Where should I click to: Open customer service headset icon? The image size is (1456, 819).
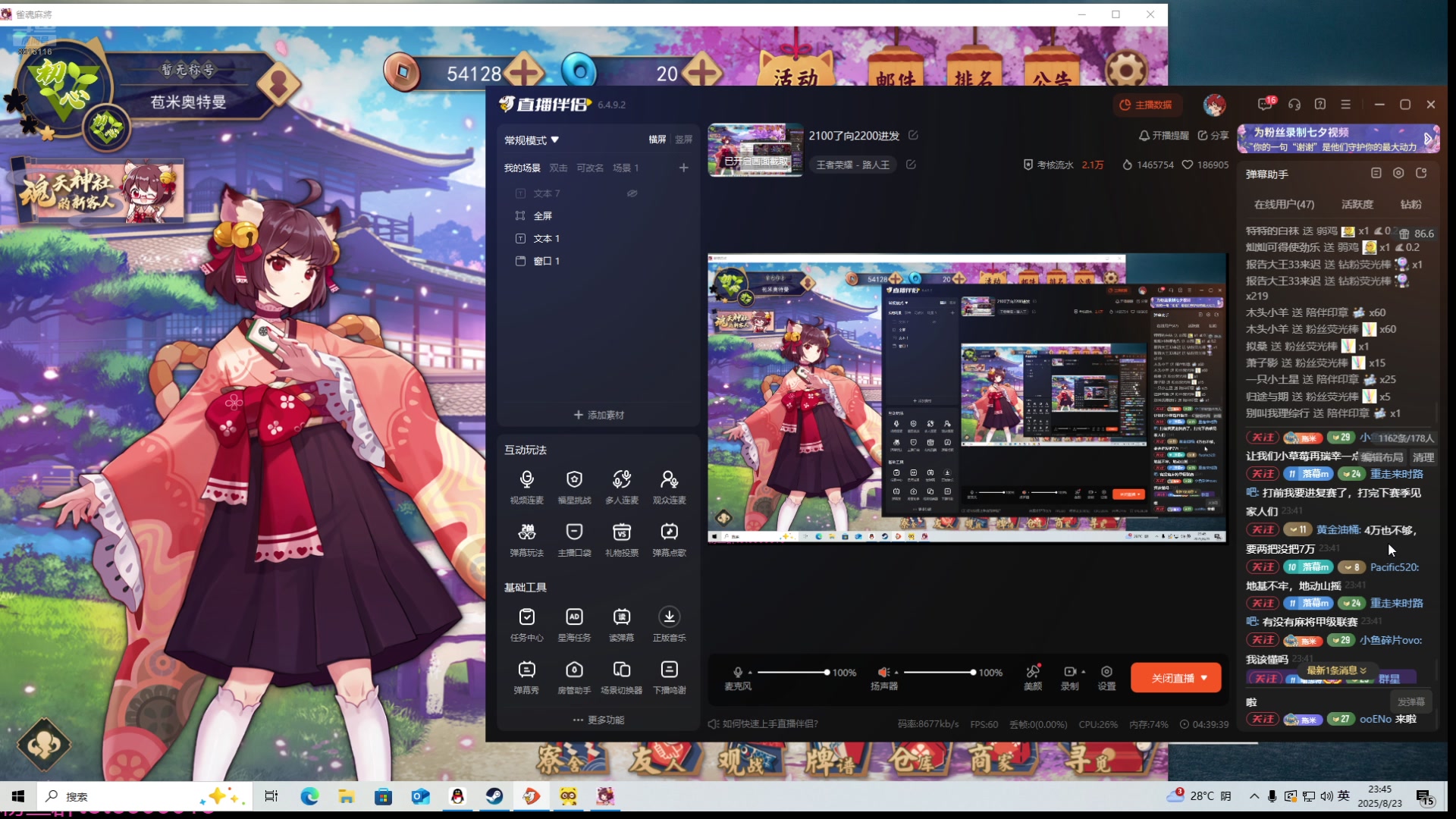click(1294, 104)
